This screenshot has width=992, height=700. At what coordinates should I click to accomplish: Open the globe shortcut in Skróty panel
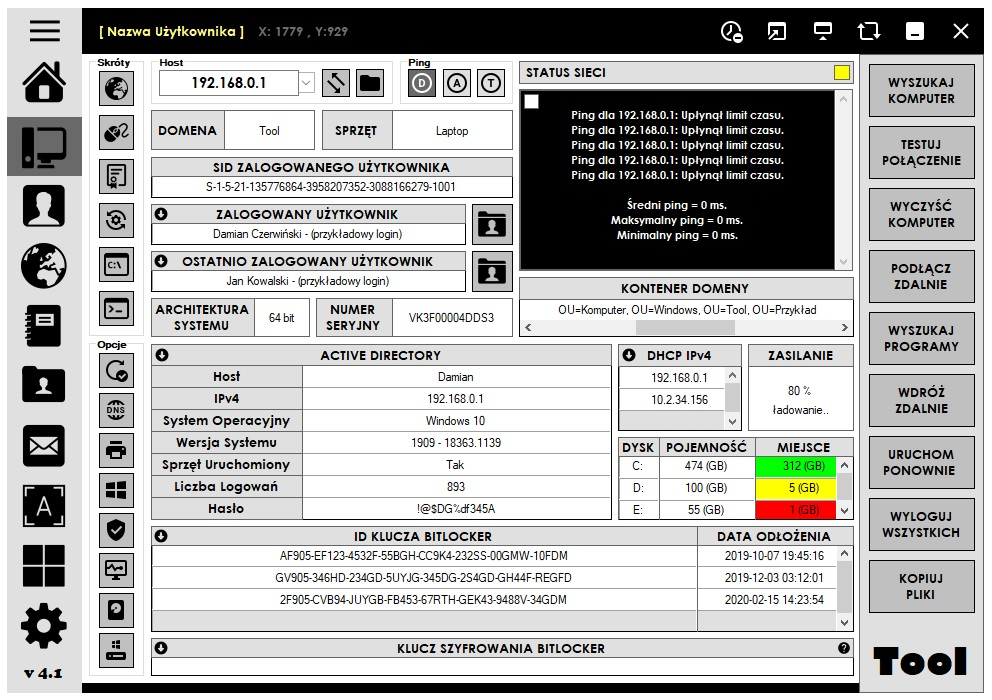(117, 89)
